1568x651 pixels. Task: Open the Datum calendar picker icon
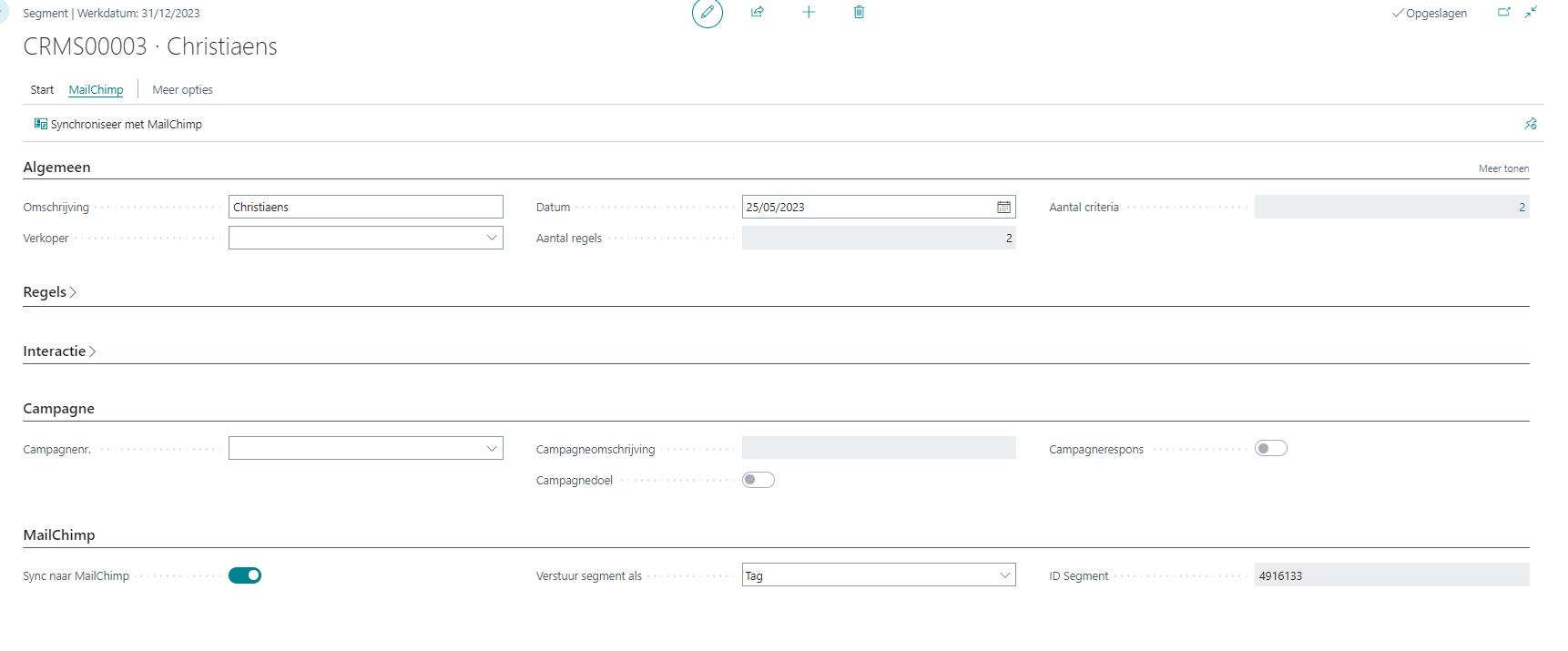pyautogui.click(x=1003, y=208)
